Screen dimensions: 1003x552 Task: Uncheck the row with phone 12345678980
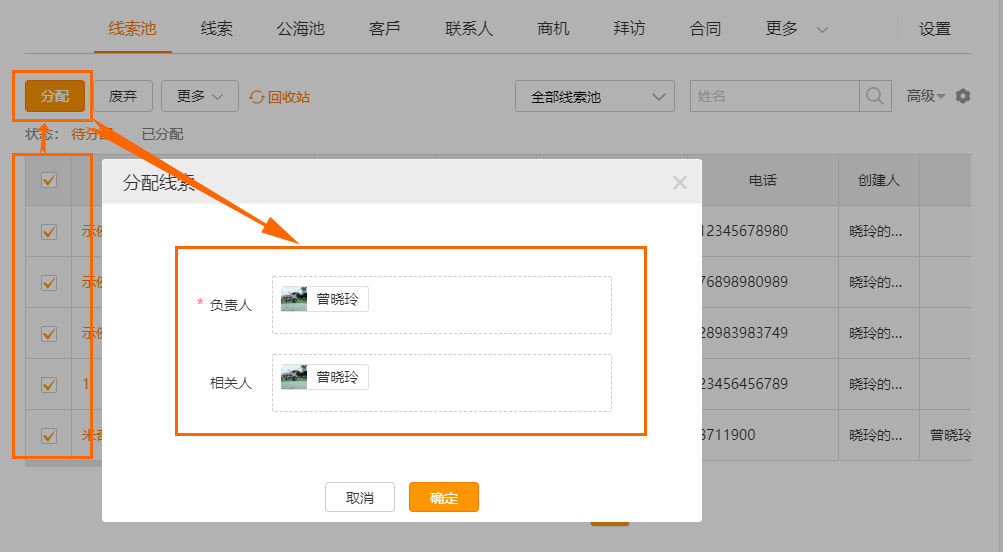pos(49,232)
